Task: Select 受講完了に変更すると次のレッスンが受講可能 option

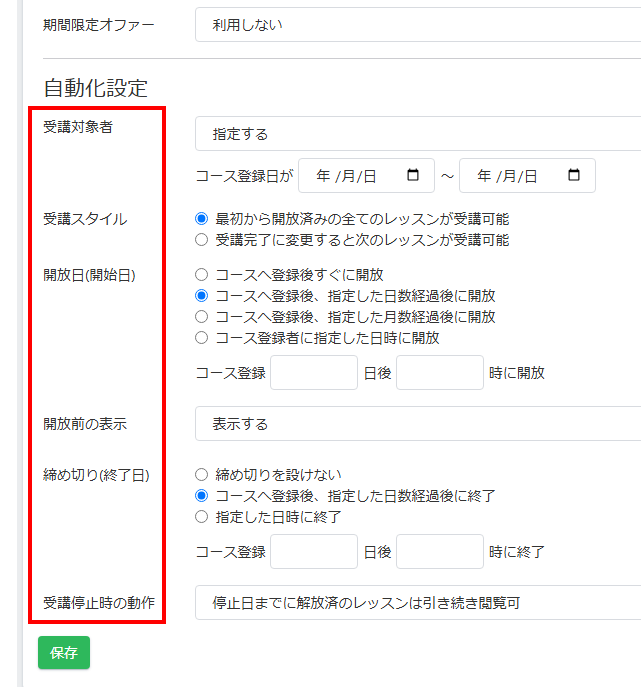Action: pyautogui.click(x=202, y=240)
